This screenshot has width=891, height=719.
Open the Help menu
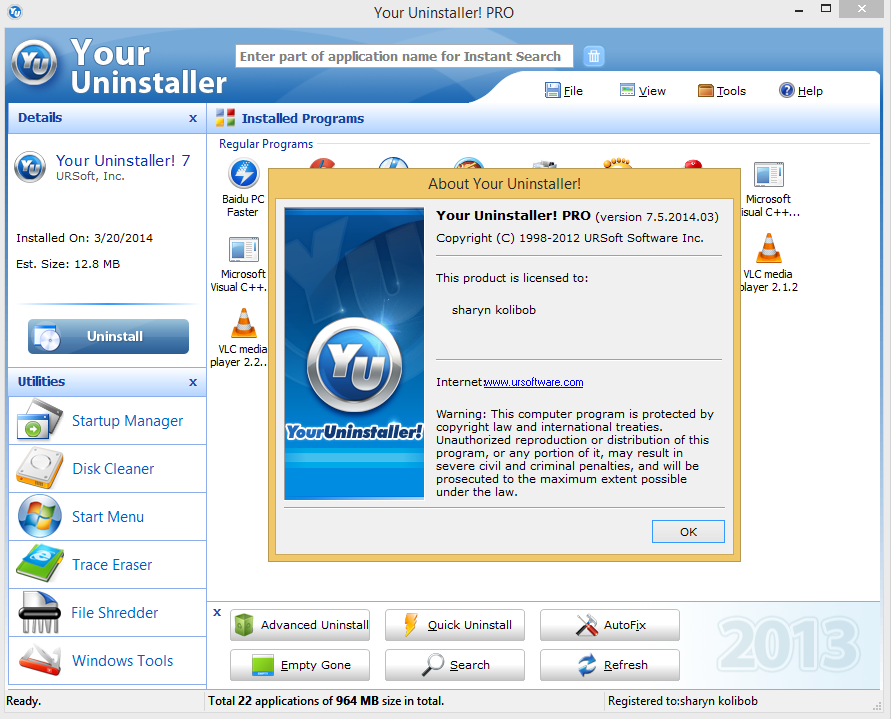tap(801, 90)
